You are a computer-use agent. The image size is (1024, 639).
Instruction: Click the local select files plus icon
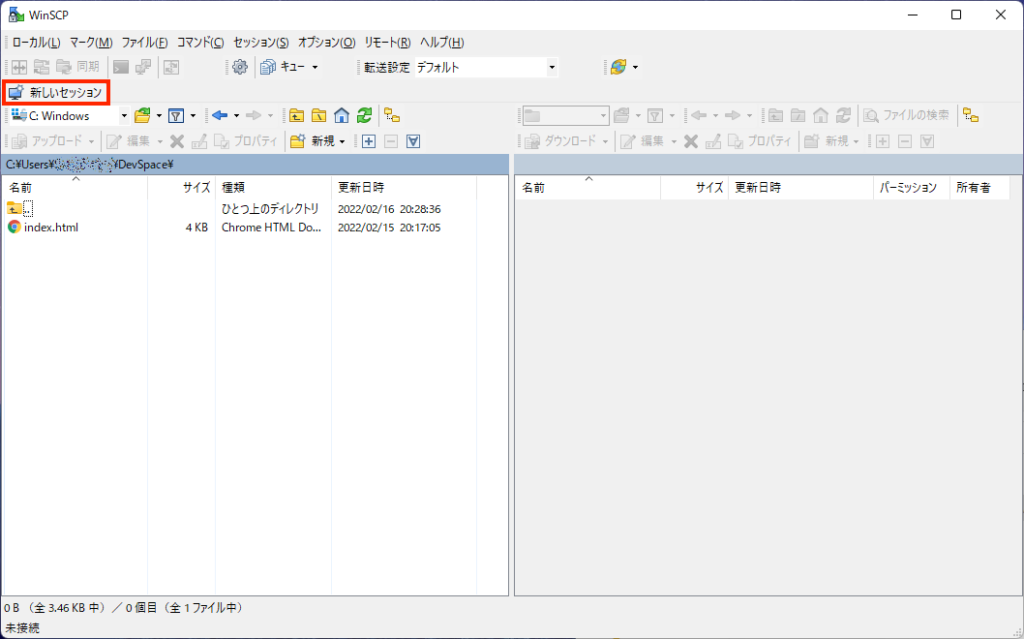(x=369, y=141)
